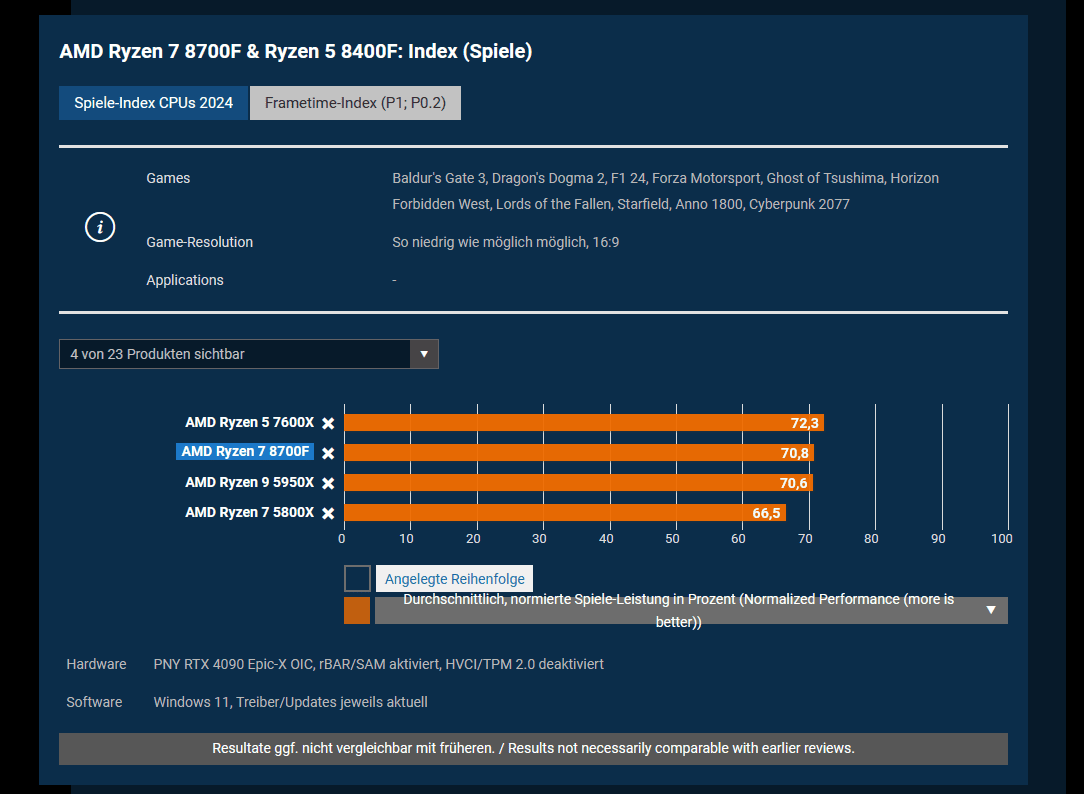The image size is (1084, 794).
Task: Click the So niedrig wie möglich text
Action: point(505,242)
